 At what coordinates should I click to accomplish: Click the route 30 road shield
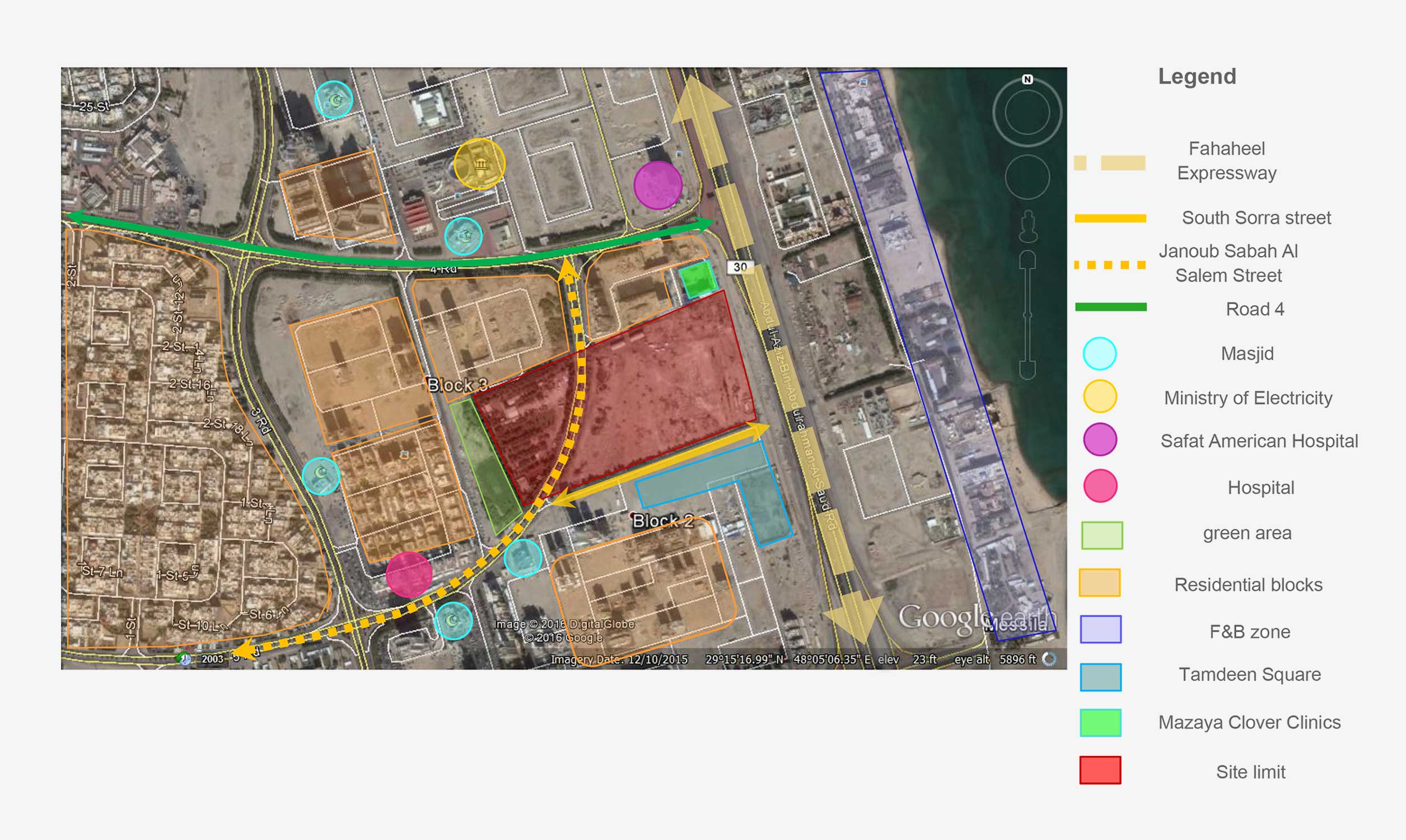coord(740,267)
